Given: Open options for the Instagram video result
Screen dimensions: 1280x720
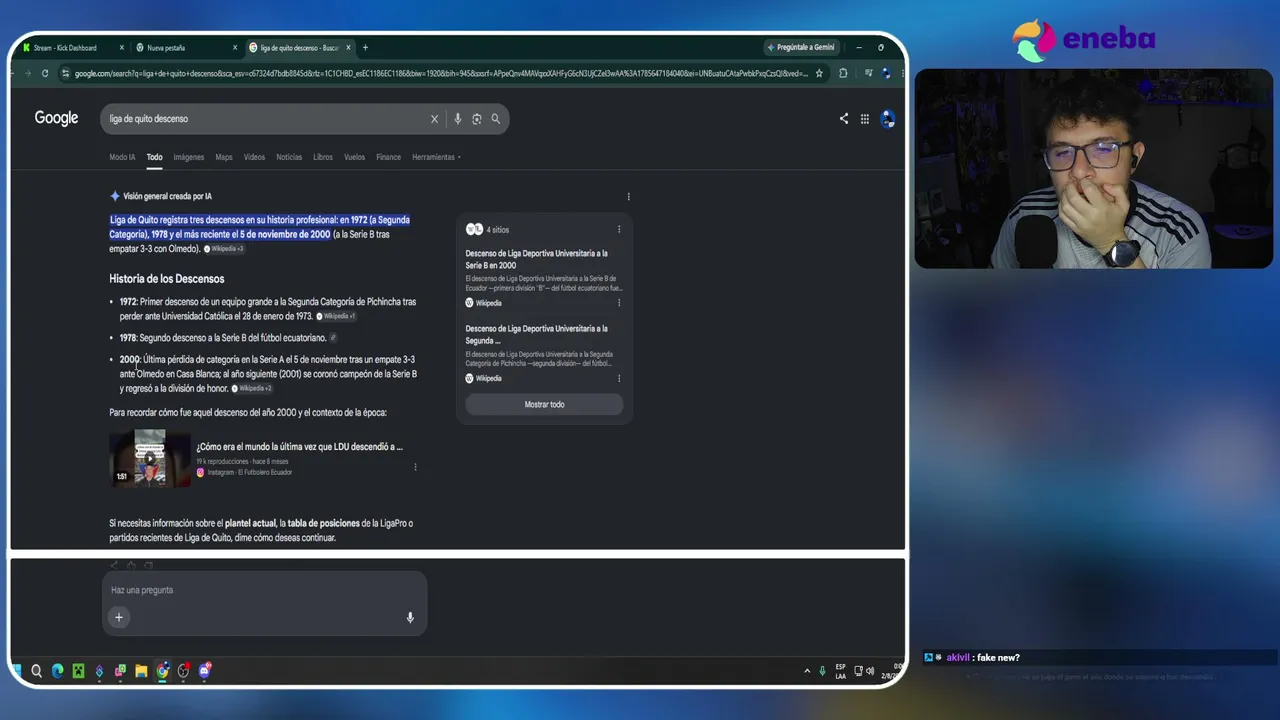Looking at the screenshot, I should click(x=415, y=467).
